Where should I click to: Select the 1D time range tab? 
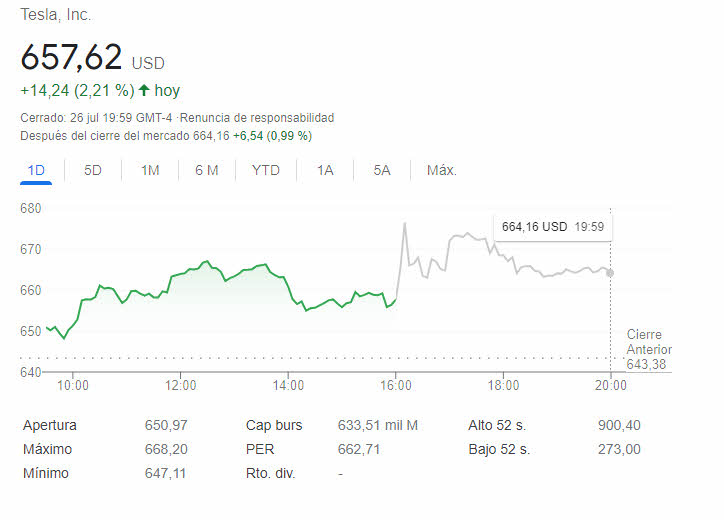pyautogui.click(x=36, y=170)
